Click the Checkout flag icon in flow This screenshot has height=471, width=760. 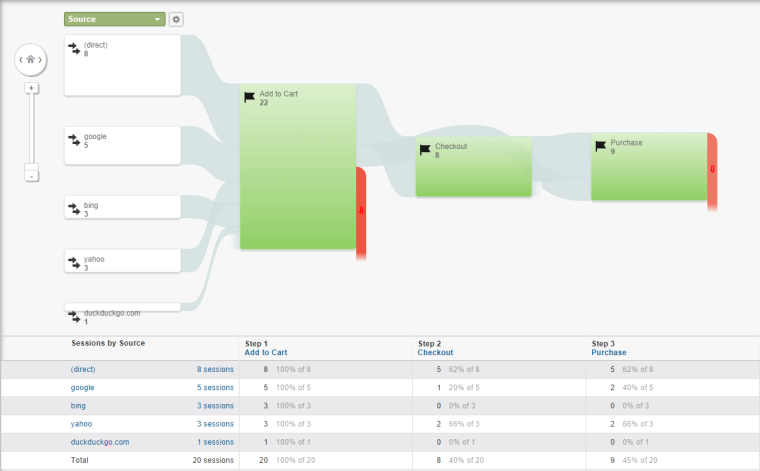(x=426, y=150)
